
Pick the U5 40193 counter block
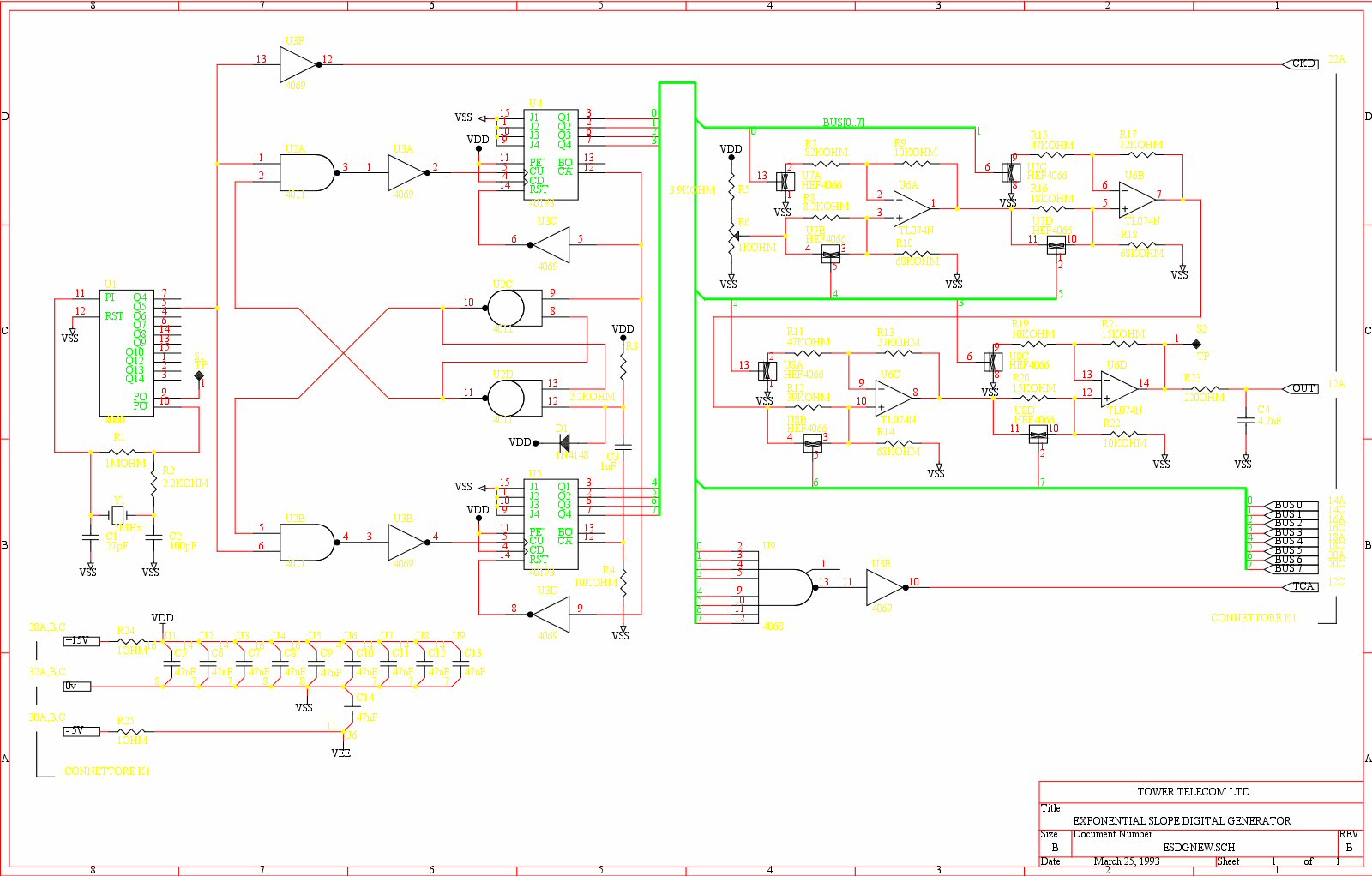pos(551,524)
